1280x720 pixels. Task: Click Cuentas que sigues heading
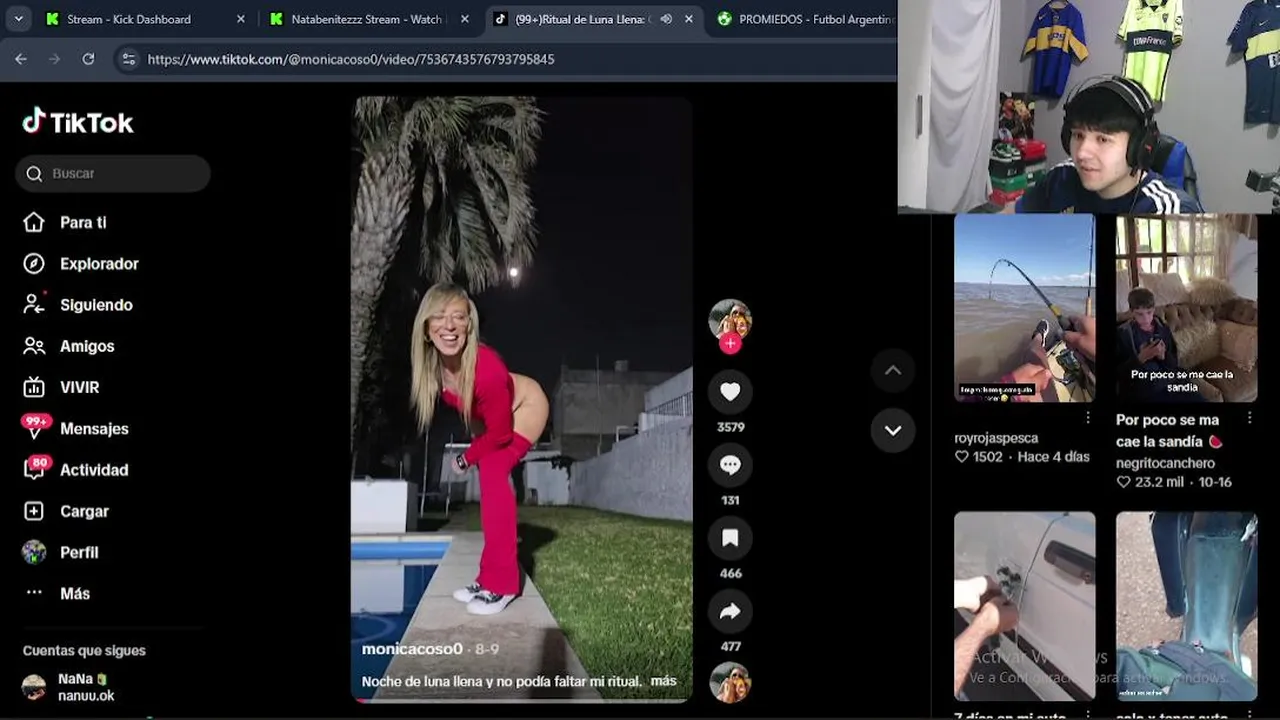pyautogui.click(x=84, y=650)
